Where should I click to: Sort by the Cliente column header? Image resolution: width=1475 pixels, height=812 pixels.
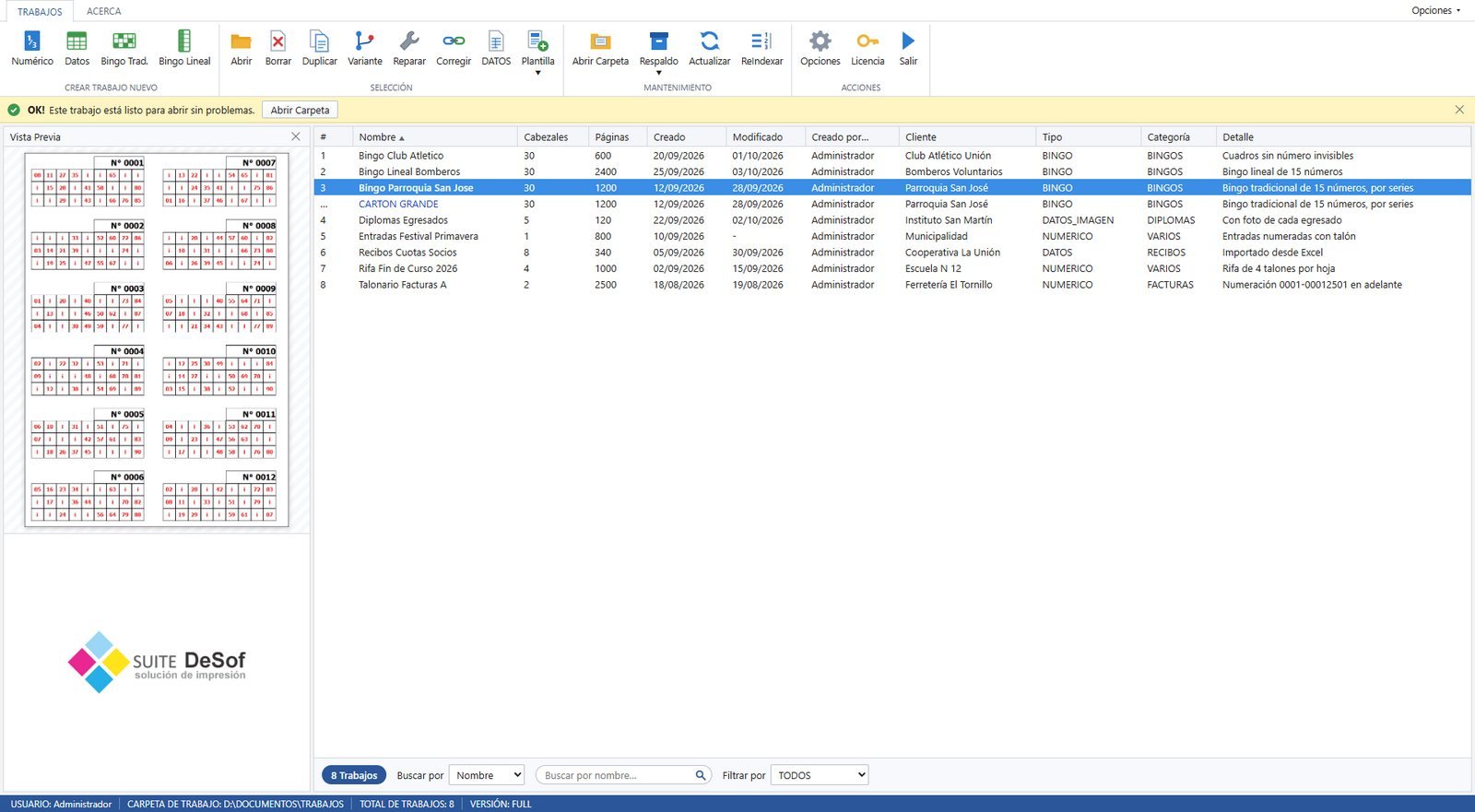point(966,137)
